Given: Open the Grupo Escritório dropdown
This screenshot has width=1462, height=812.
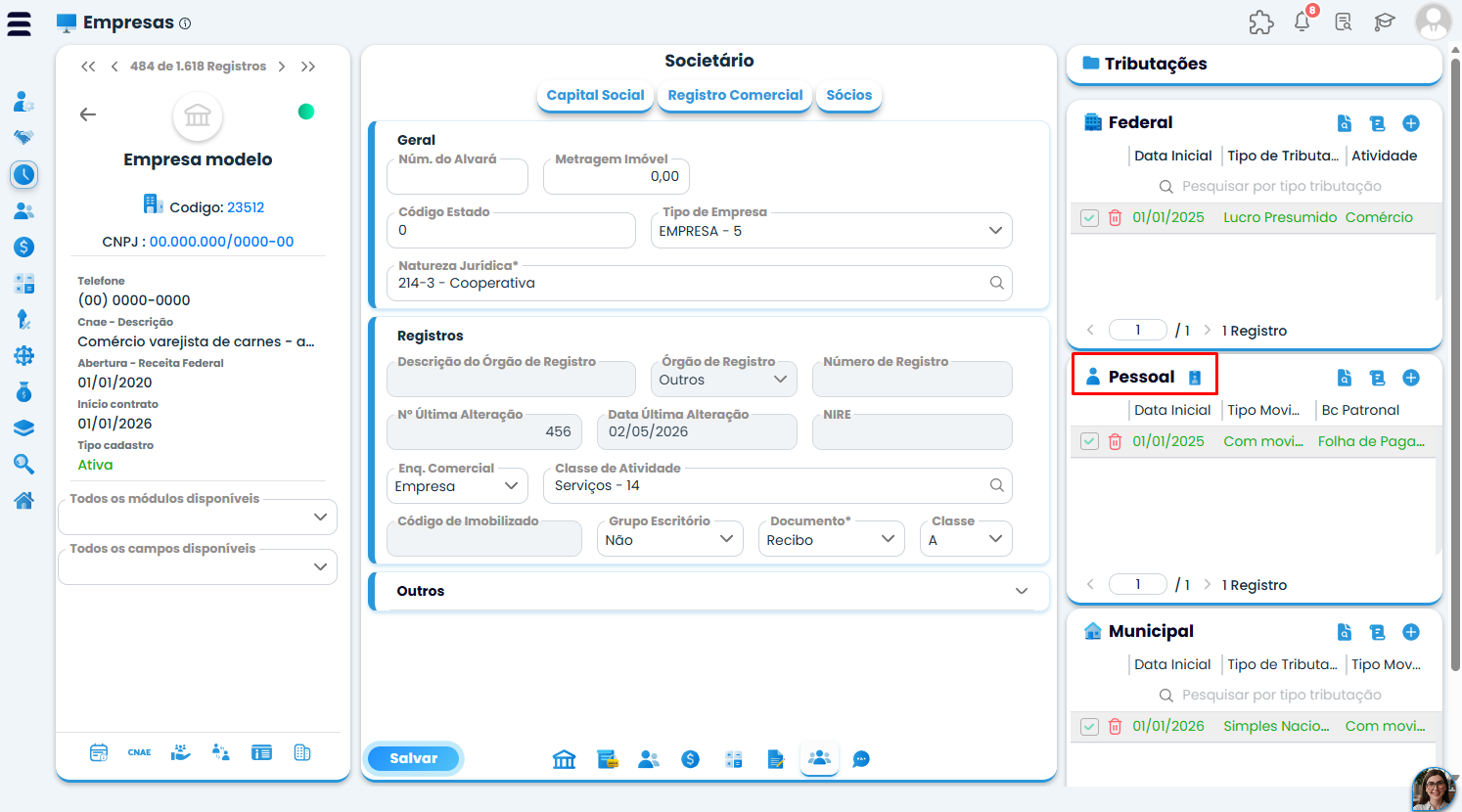Looking at the screenshot, I should (670, 539).
